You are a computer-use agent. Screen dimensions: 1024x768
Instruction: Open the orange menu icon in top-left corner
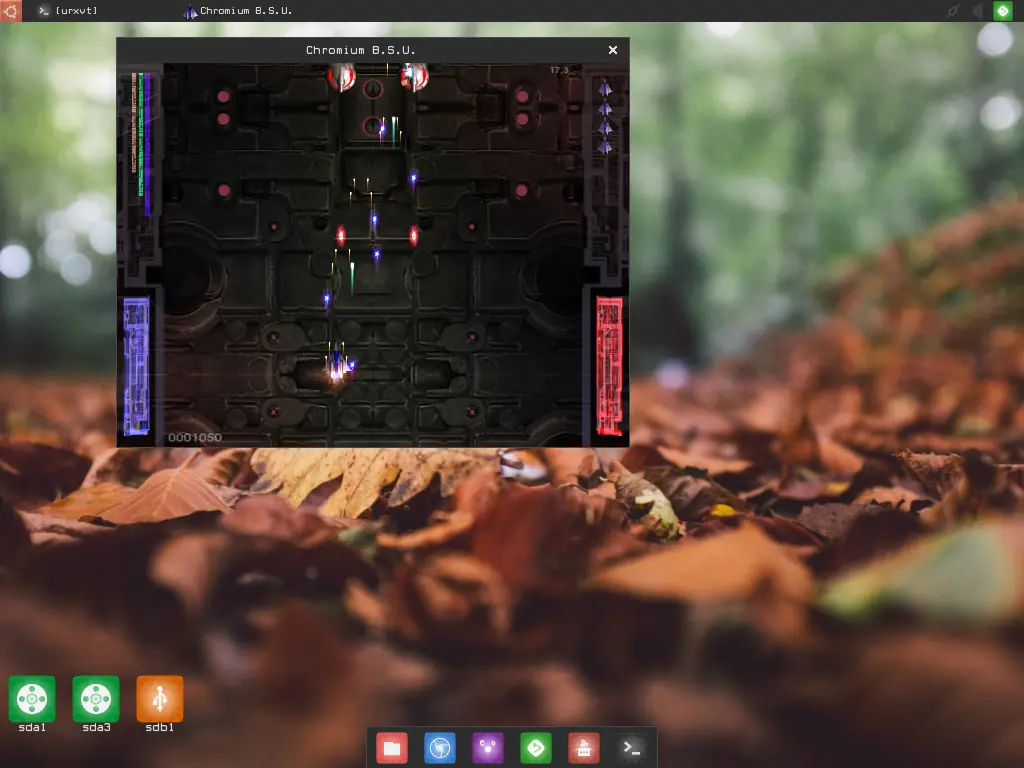[x=10, y=10]
